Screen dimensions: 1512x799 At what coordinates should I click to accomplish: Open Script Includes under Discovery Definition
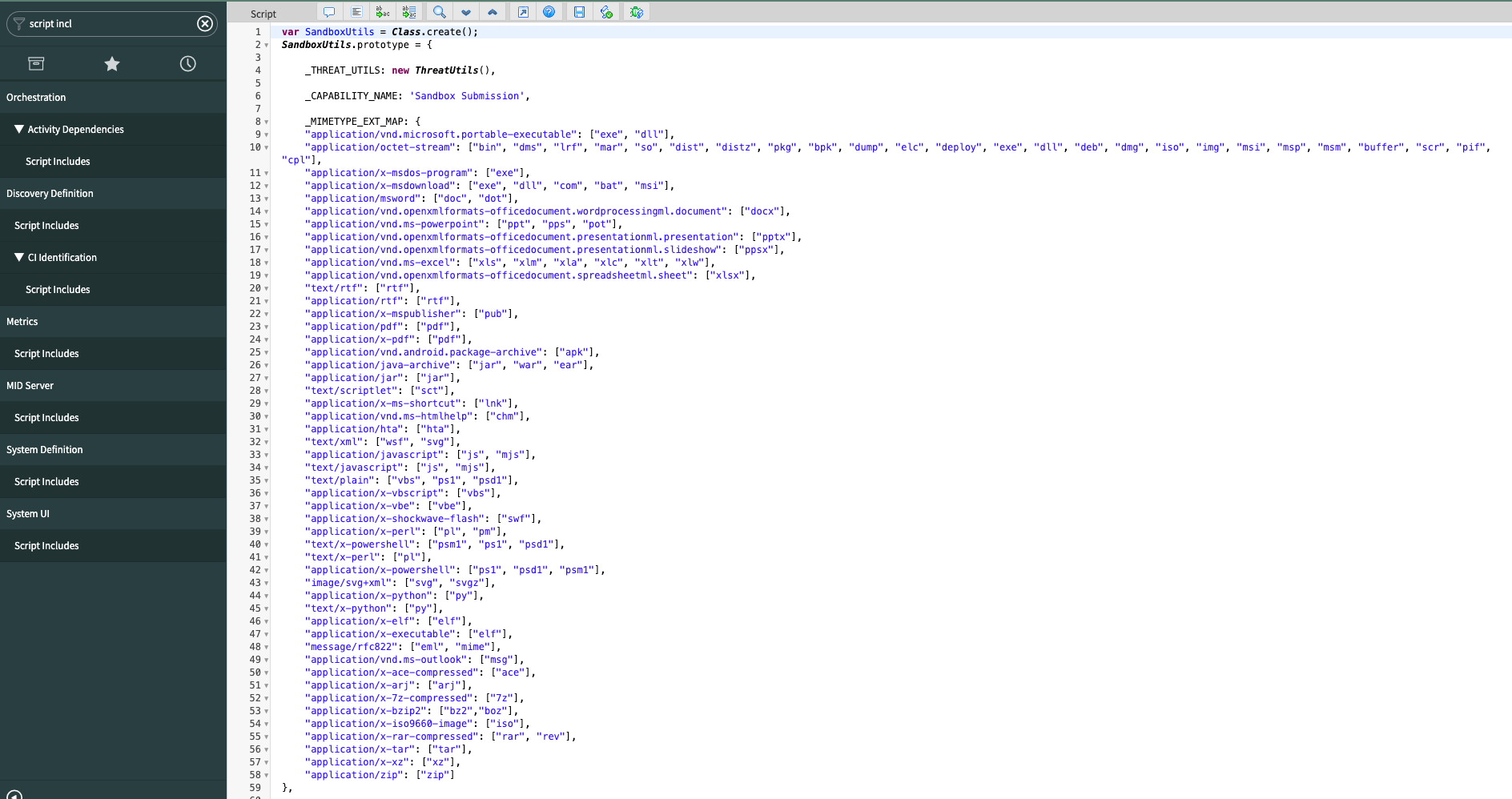point(113,226)
